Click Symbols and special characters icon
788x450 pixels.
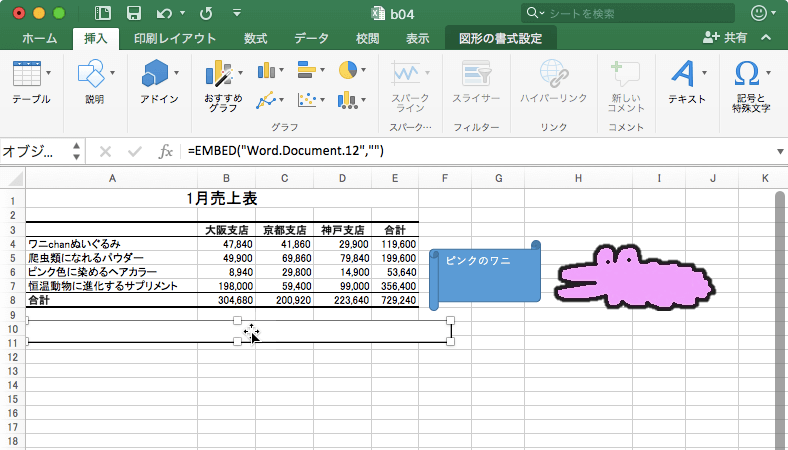click(747, 74)
